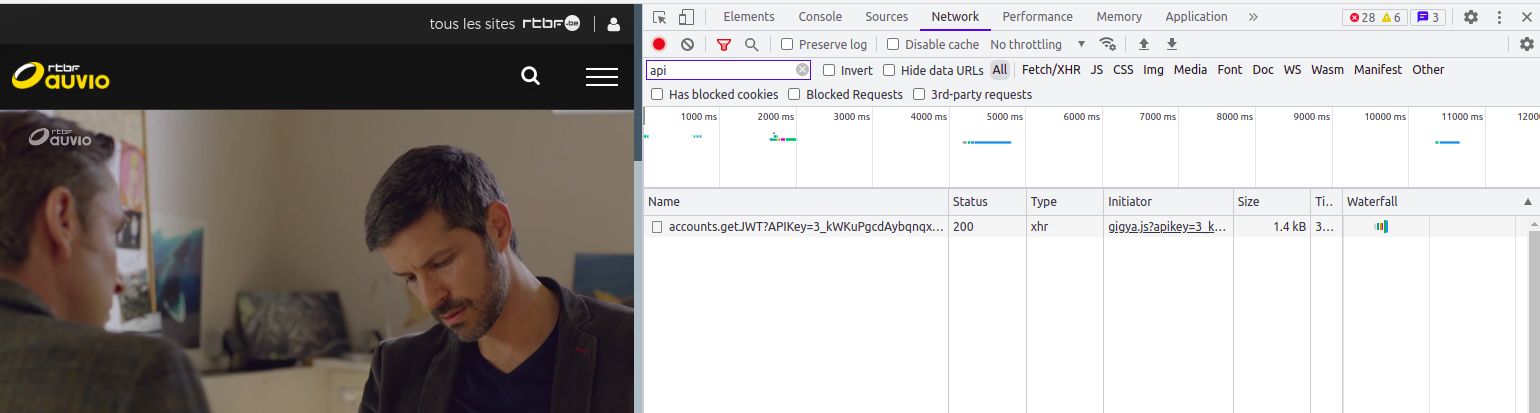Filter requests by Fetch/XHR

[x=1050, y=70]
